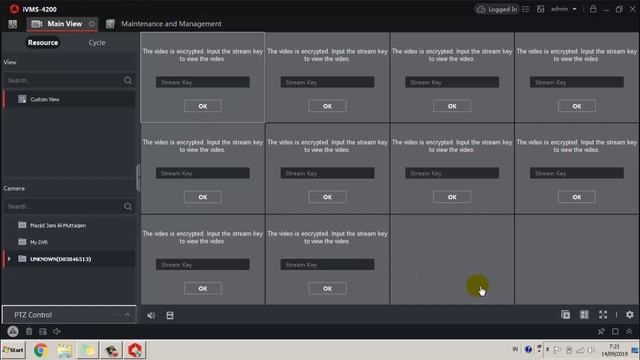Open blue help icon in system tray
Image resolution: width=640 pixels, height=360 pixels.
tap(528, 349)
